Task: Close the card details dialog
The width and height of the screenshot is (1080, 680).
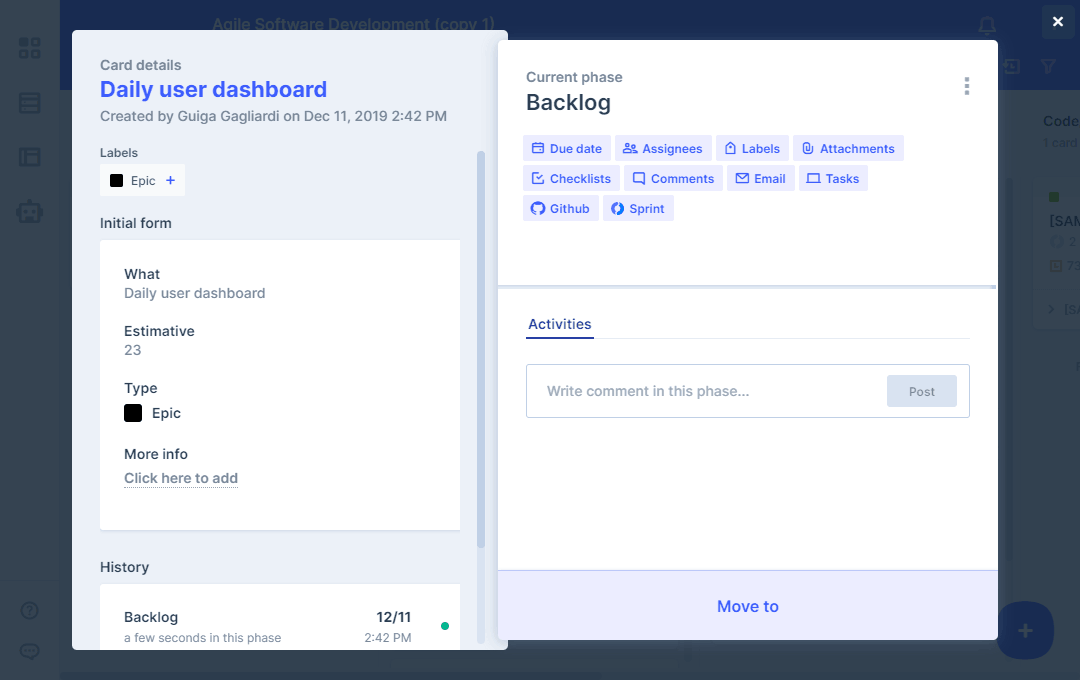Action: point(1057,22)
